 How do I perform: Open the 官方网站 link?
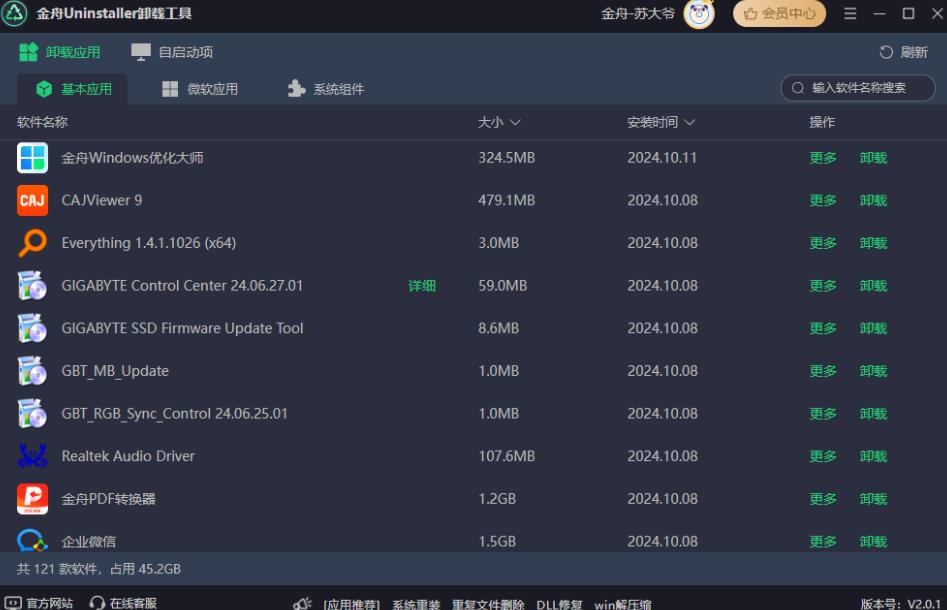point(39,603)
